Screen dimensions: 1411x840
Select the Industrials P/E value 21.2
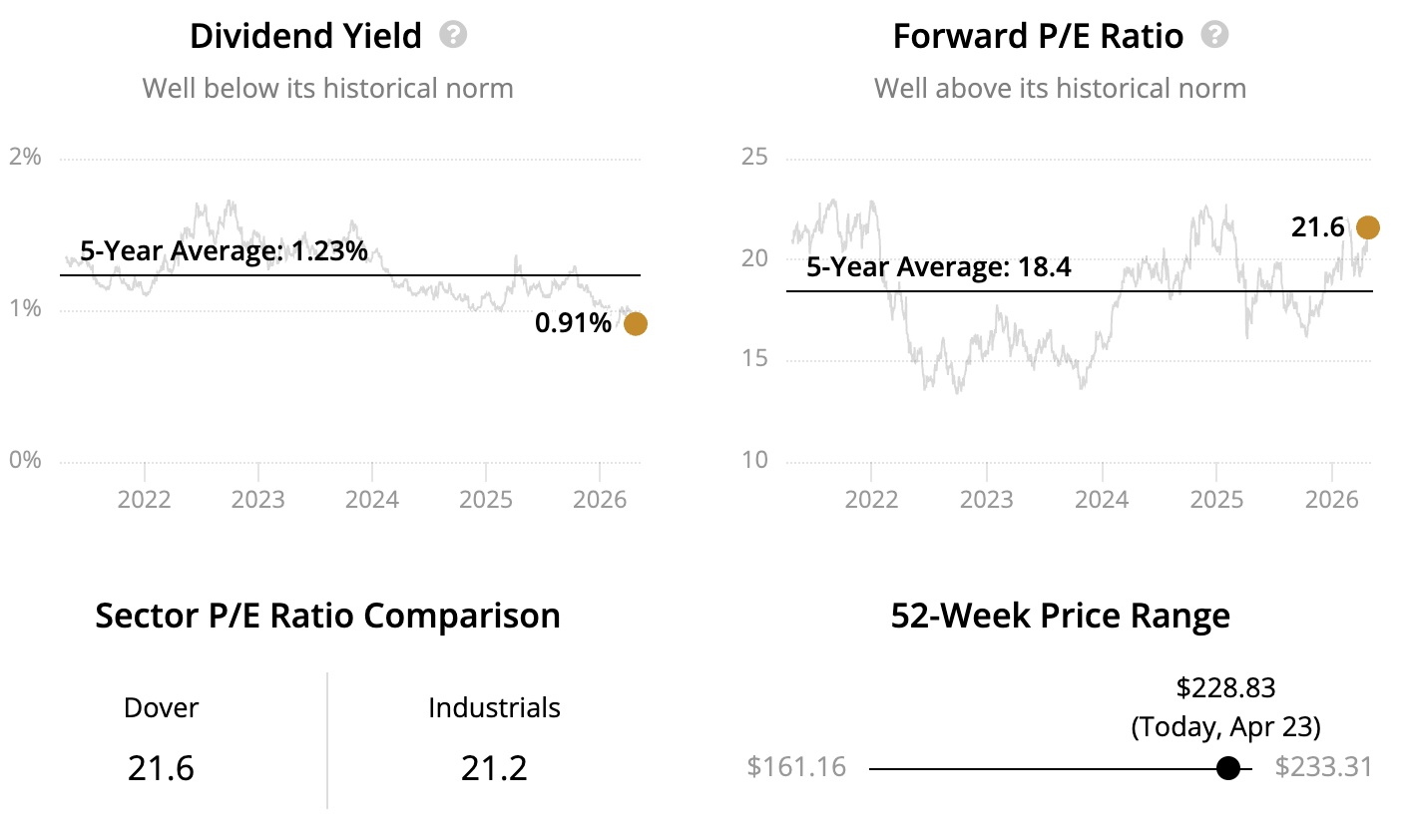click(x=494, y=768)
